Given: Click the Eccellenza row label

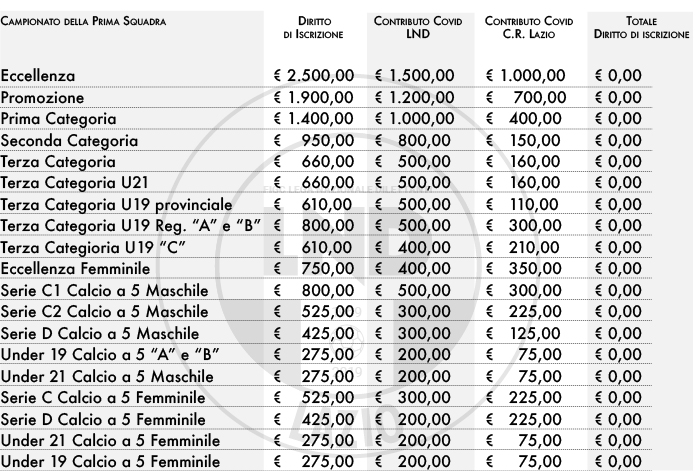Looking at the screenshot, I should [38, 76].
